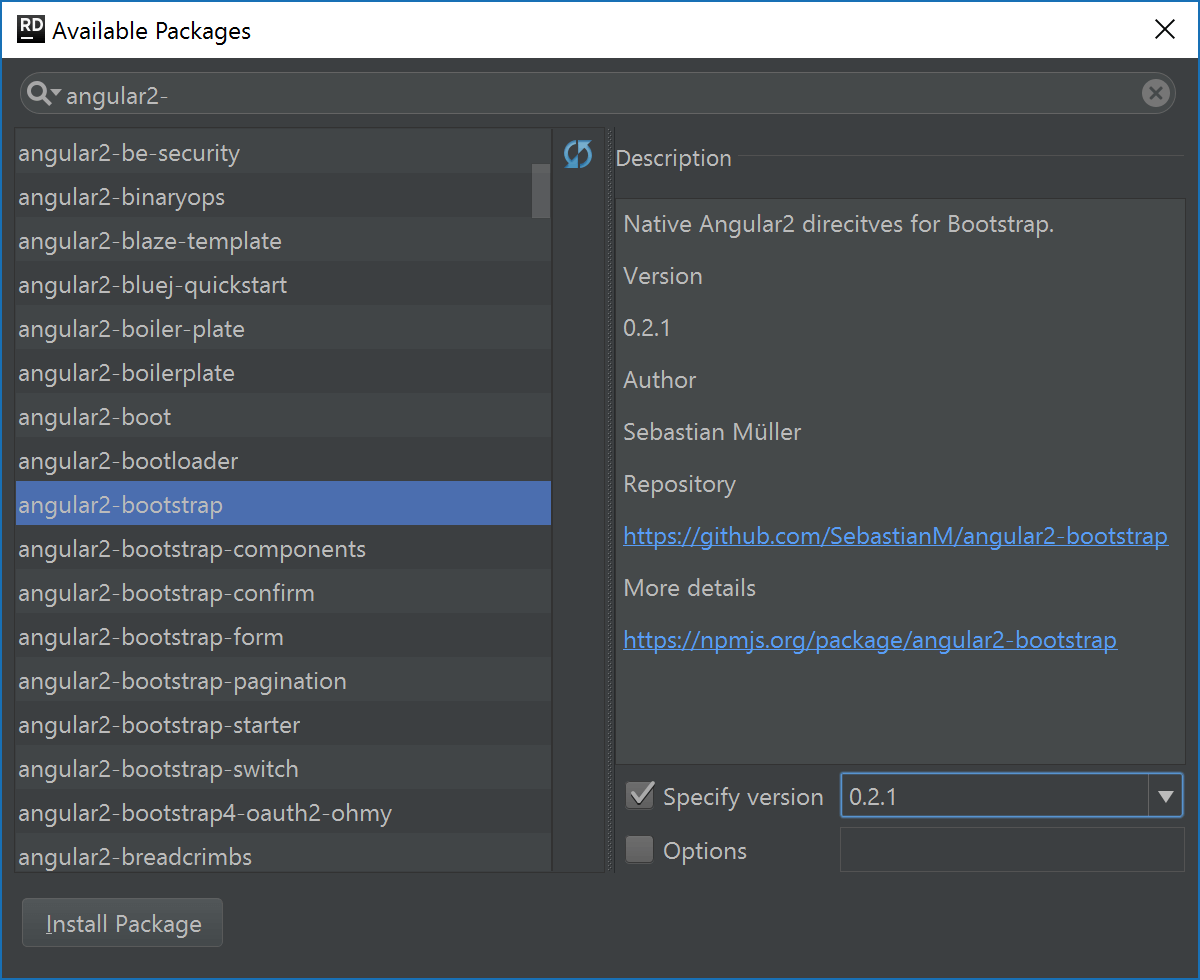
Task: Select angular2-bootstrap4-oauth2-ohmy package
Action: point(283,813)
